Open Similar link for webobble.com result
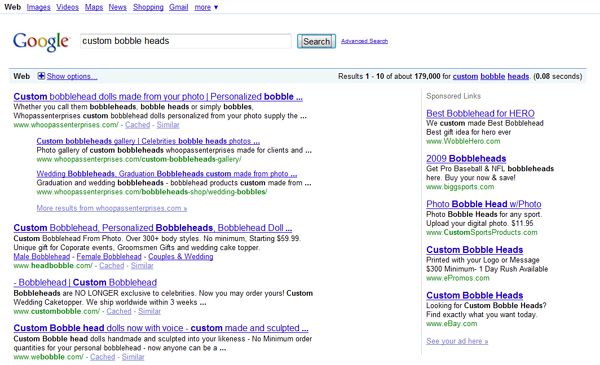Image resolution: width=600 pixels, height=365 pixels. click(133, 357)
